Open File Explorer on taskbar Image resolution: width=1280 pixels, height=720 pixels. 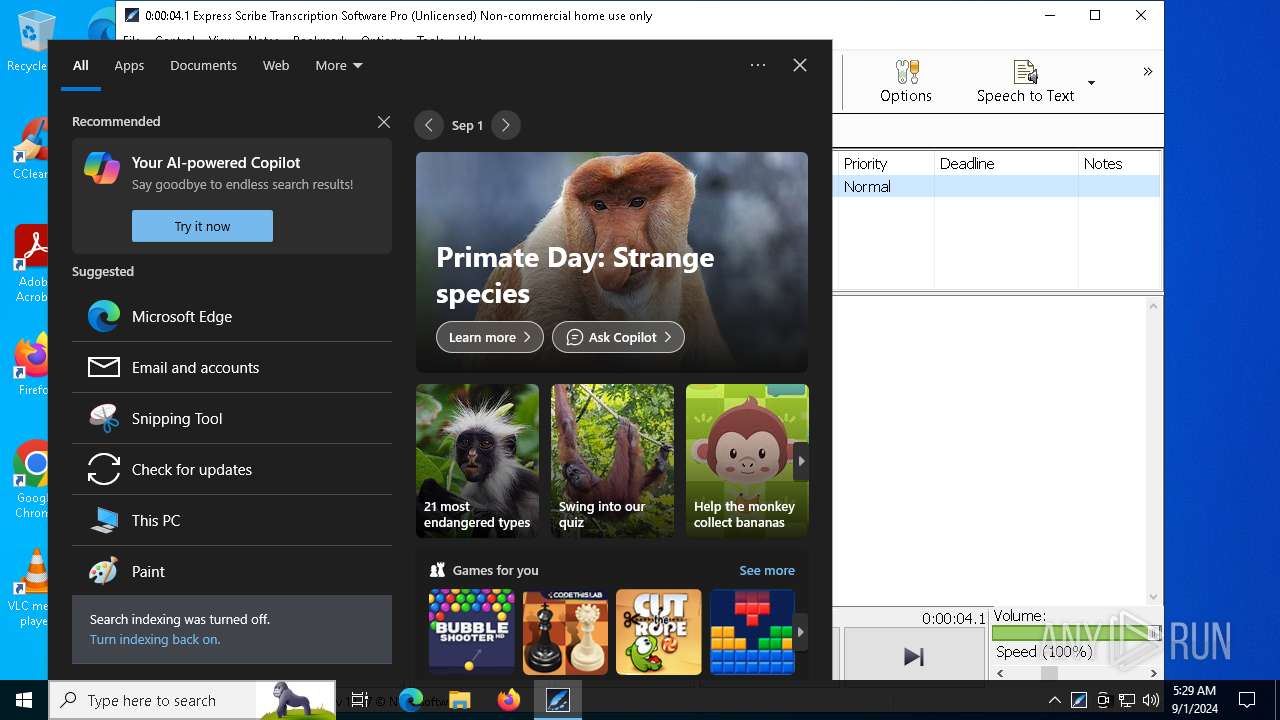click(x=460, y=700)
